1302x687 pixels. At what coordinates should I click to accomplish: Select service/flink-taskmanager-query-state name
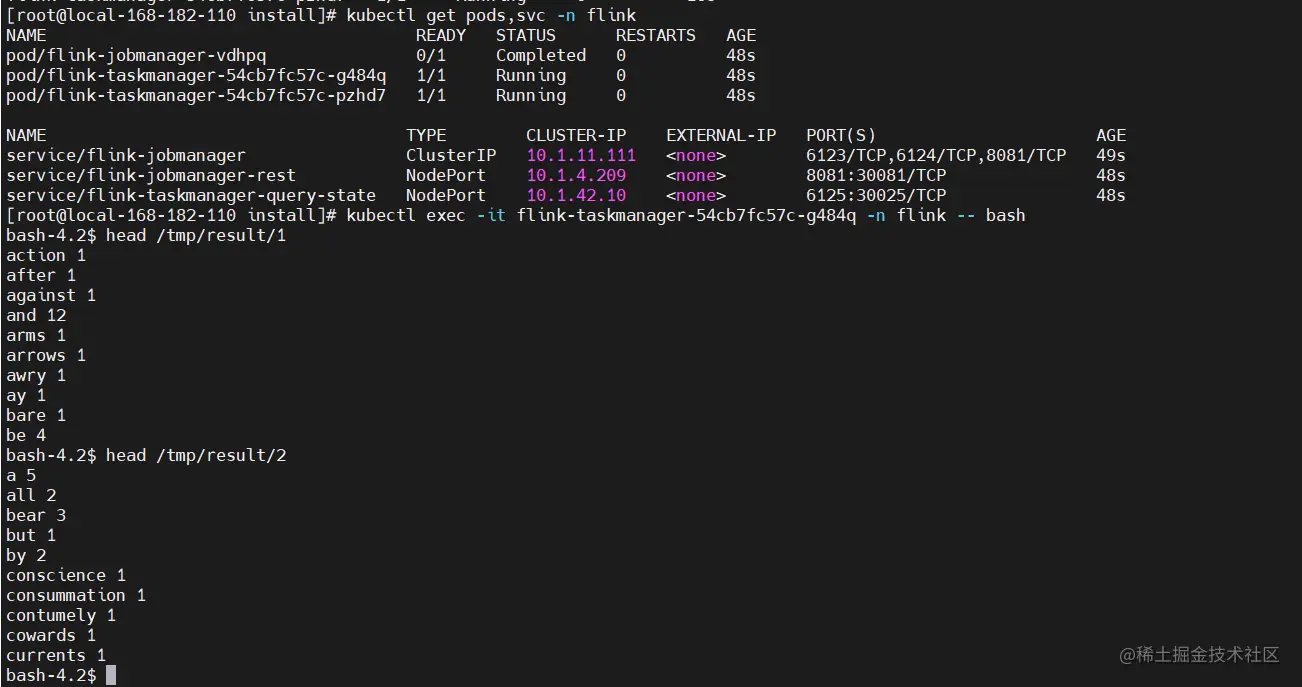pos(191,196)
